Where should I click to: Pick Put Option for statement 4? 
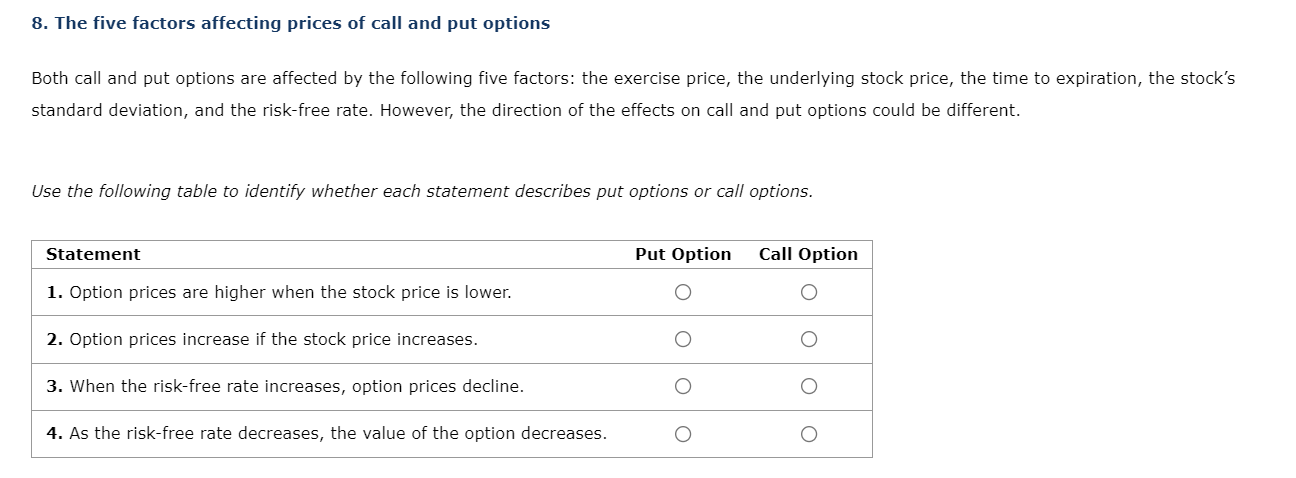pyautogui.click(x=682, y=433)
